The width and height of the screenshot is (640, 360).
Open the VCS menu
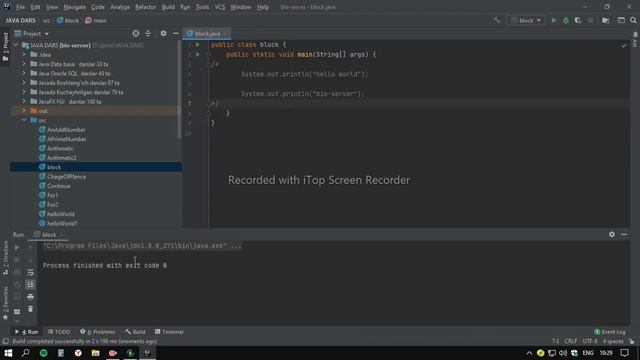click(220, 7)
